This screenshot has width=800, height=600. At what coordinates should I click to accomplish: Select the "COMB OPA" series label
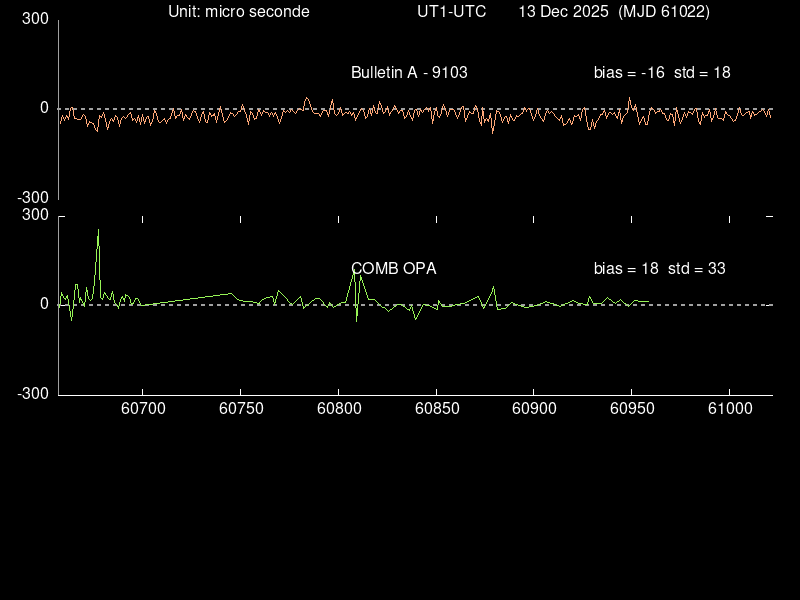[393, 268]
